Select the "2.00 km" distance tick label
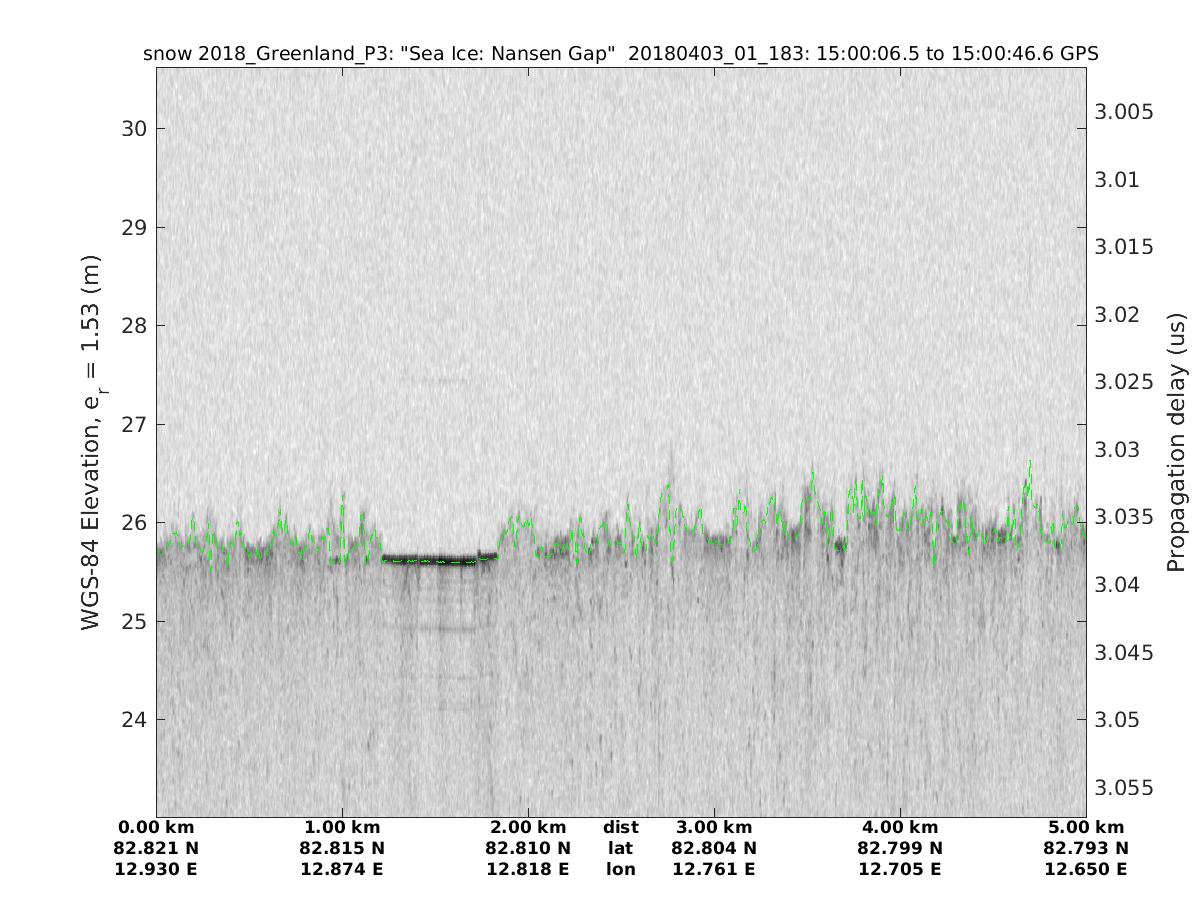The image size is (1200, 900). (528, 828)
